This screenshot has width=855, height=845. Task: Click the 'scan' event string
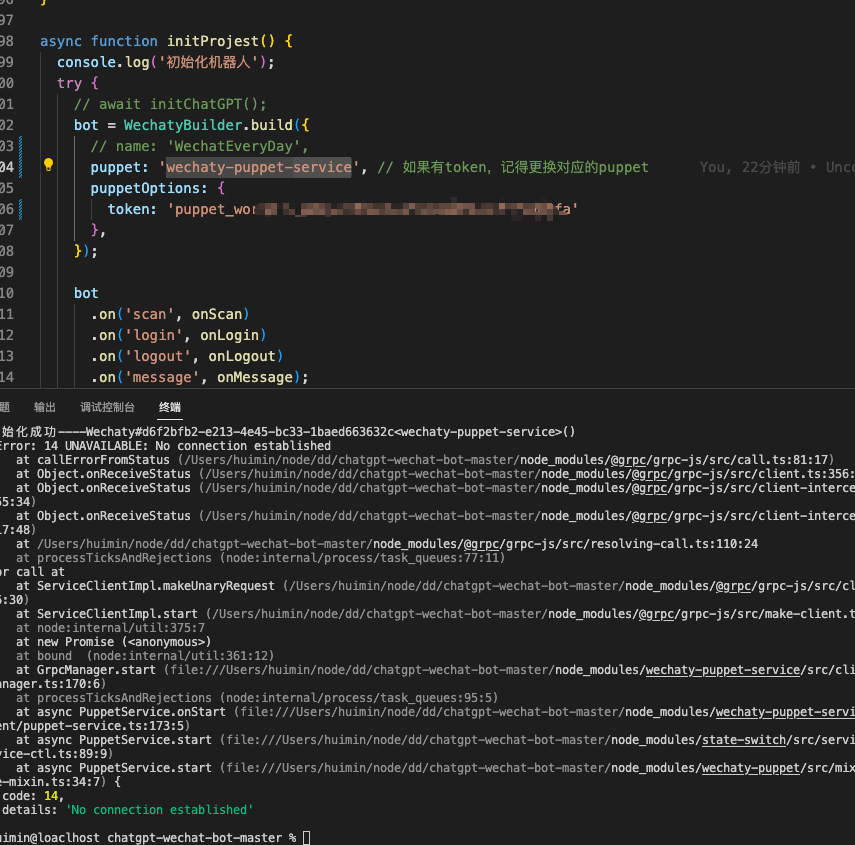(149, 315)
